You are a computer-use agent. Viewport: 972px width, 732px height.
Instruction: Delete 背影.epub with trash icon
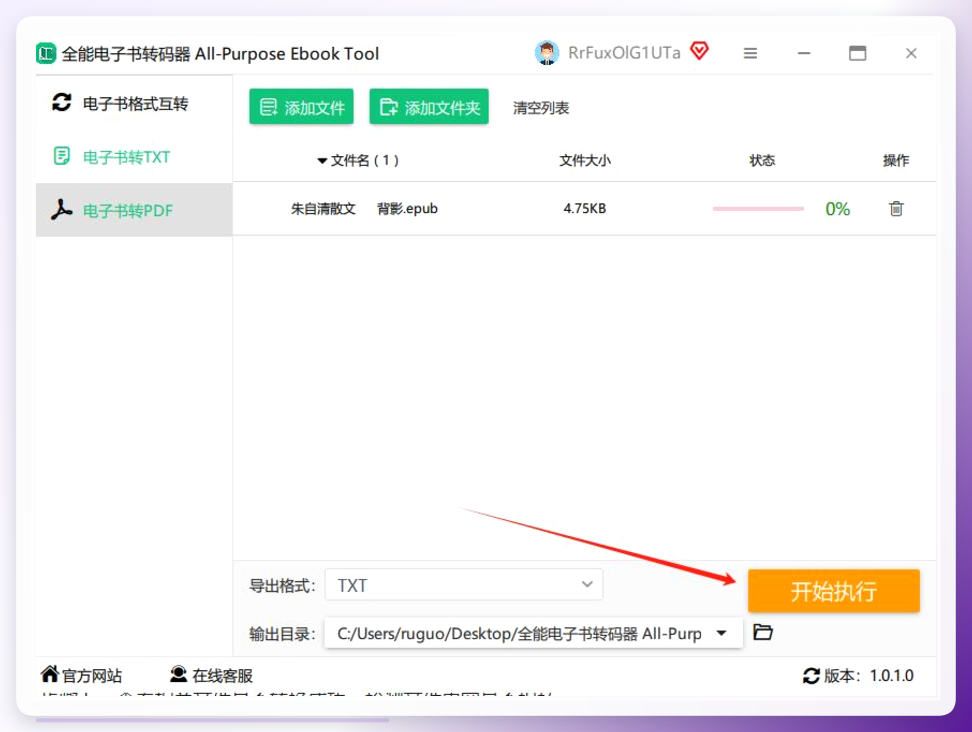tap(896, 209)
